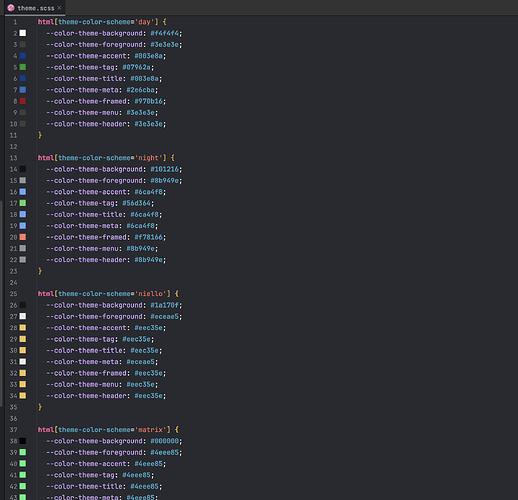Click hex value #2e6cba on line 7
This screenshot has width=518, height=500.
click(140, 90)
